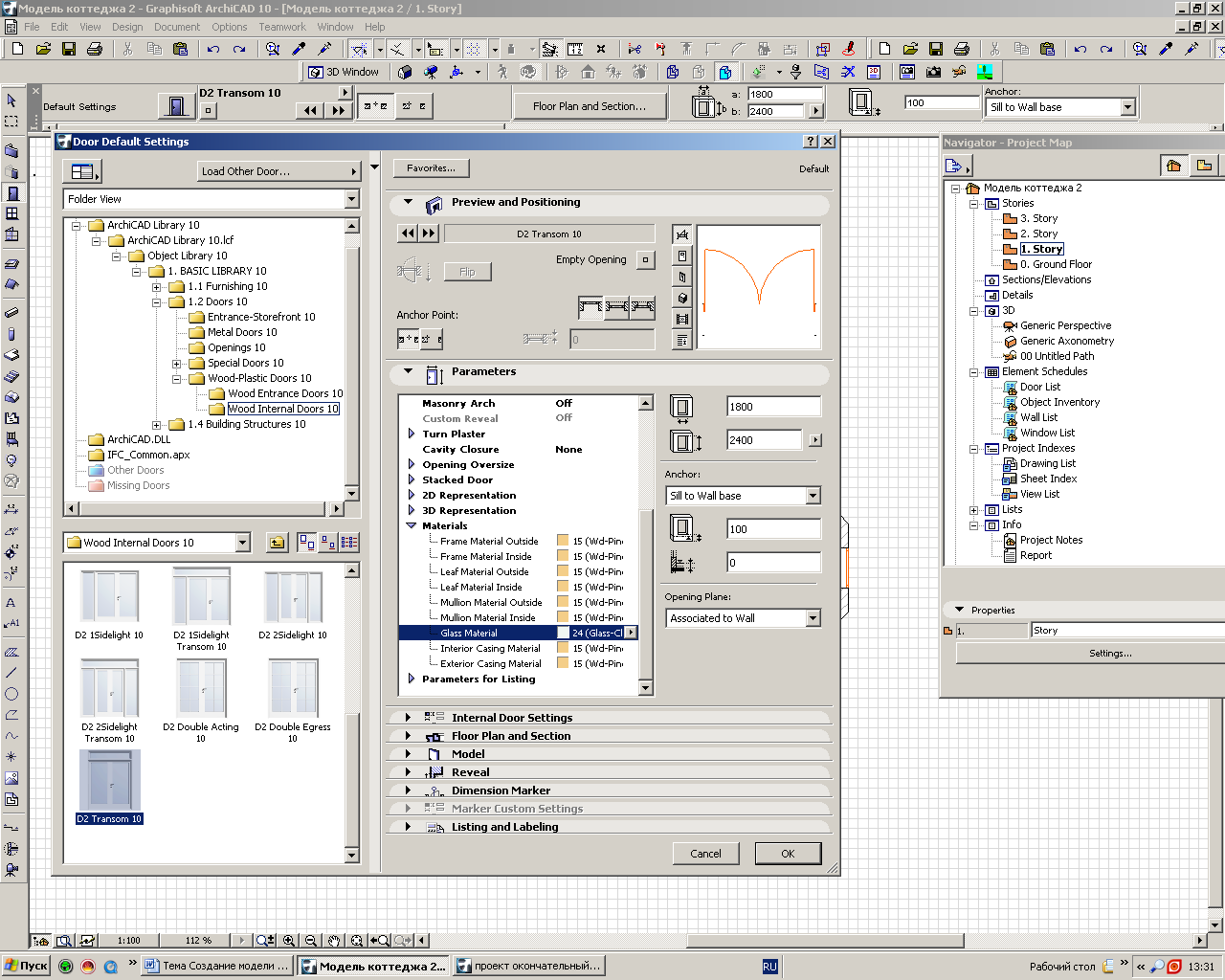
Task: Show 3D shaded preview of the door
Action: (x=682, y=298)
